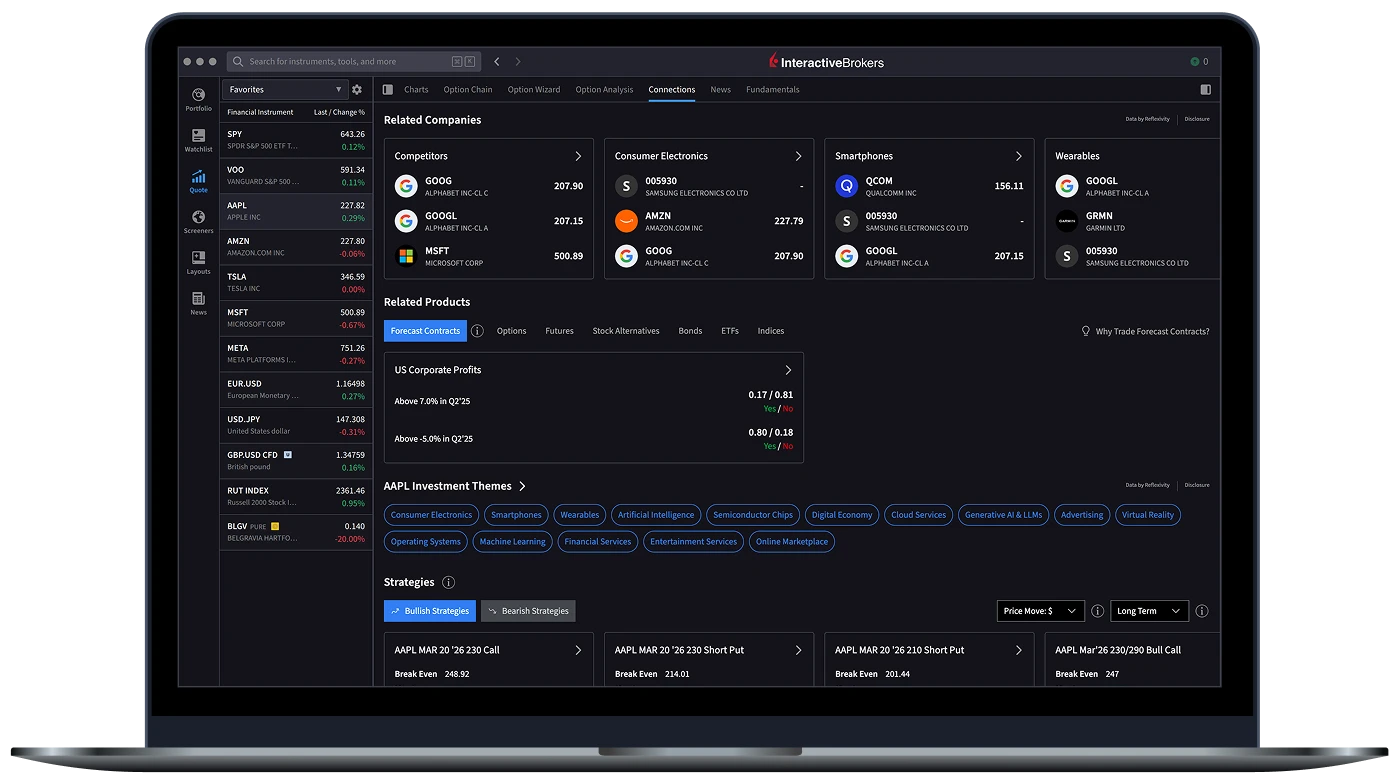The width and height of the screenshot is (1398, 783).
Task: Expand AAPL MAR 20 '26 210 Short Put card
Action: coord(1019,650)
